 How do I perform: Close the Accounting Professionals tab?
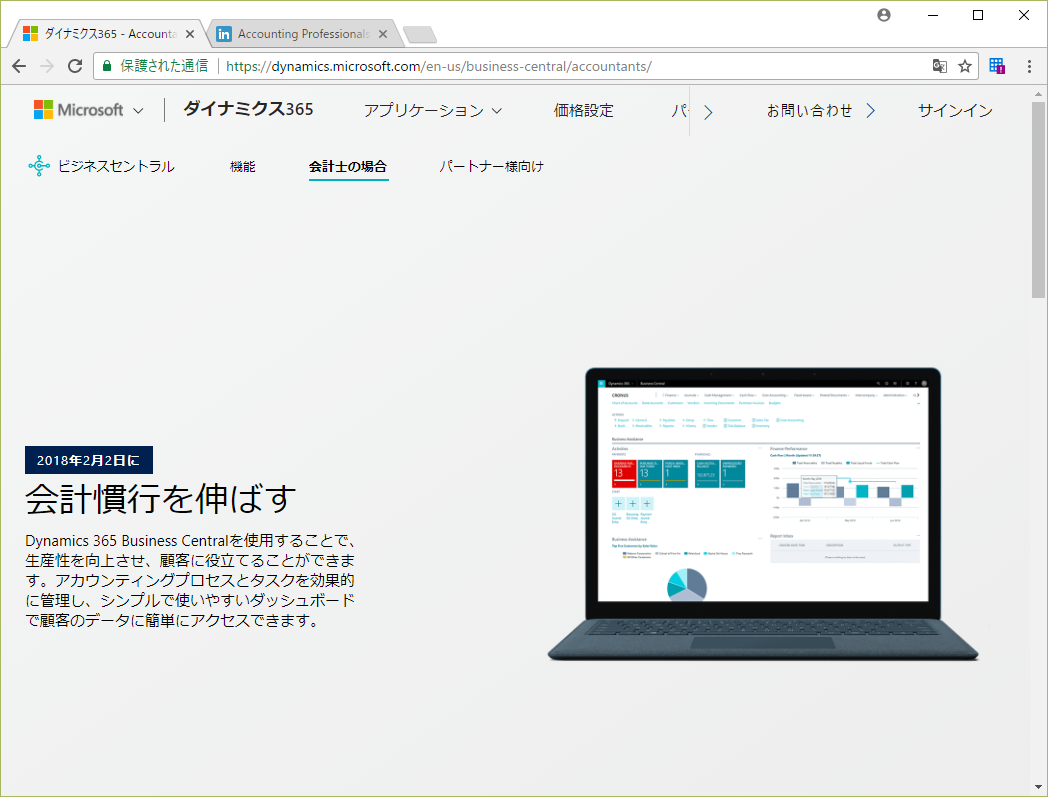(383, 33)
